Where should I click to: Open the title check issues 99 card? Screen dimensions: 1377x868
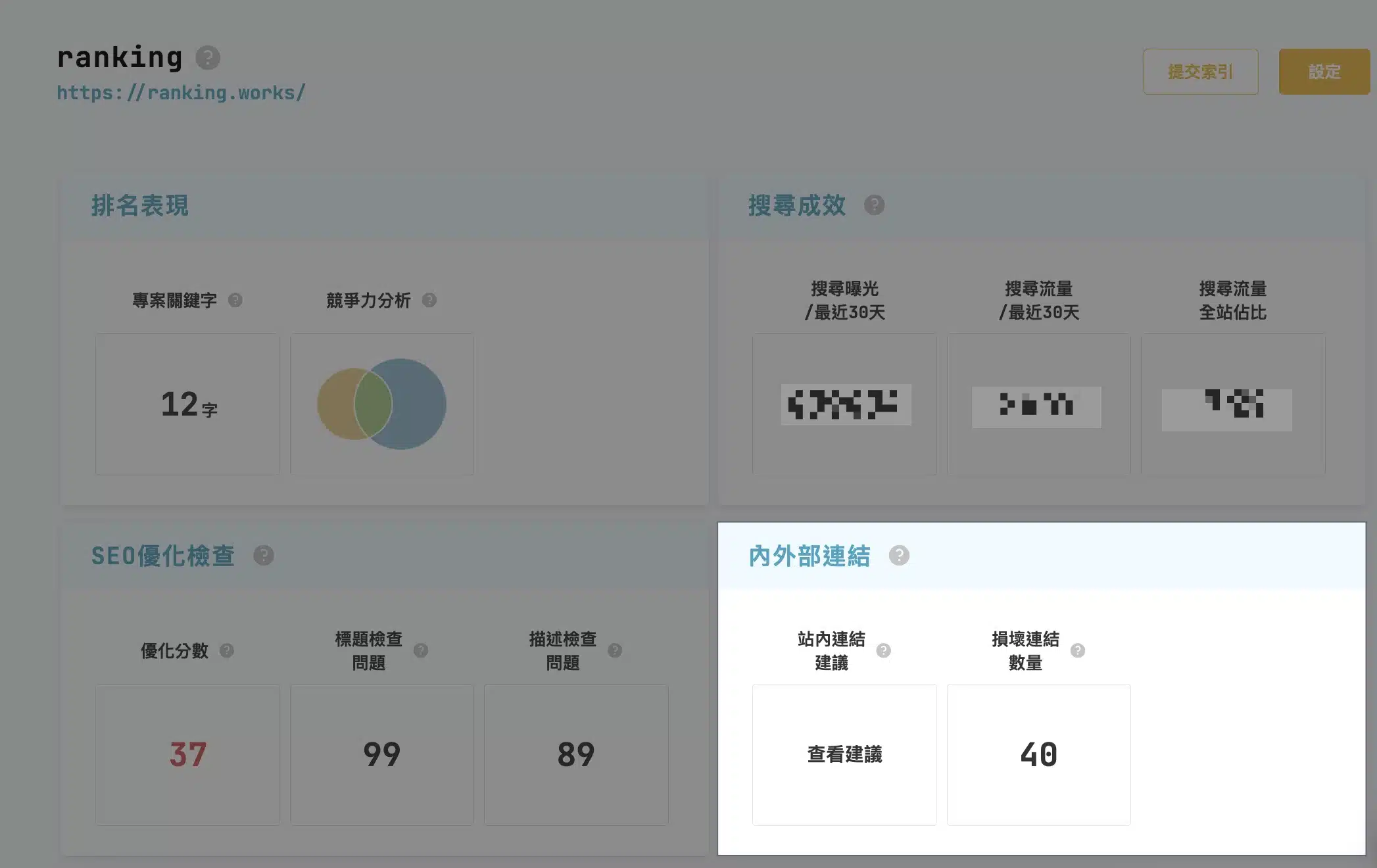(381, 754)
